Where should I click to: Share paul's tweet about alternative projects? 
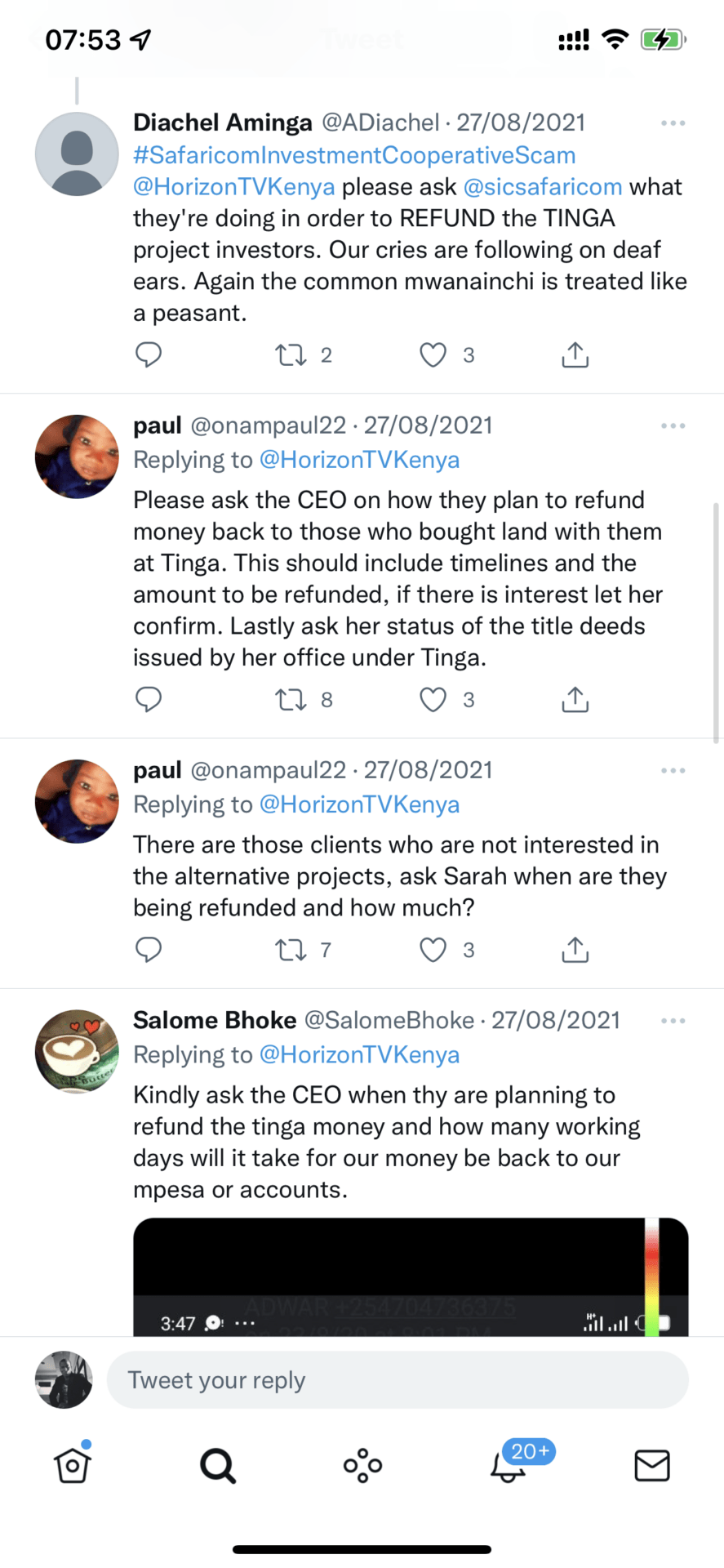tap(575, 949)
